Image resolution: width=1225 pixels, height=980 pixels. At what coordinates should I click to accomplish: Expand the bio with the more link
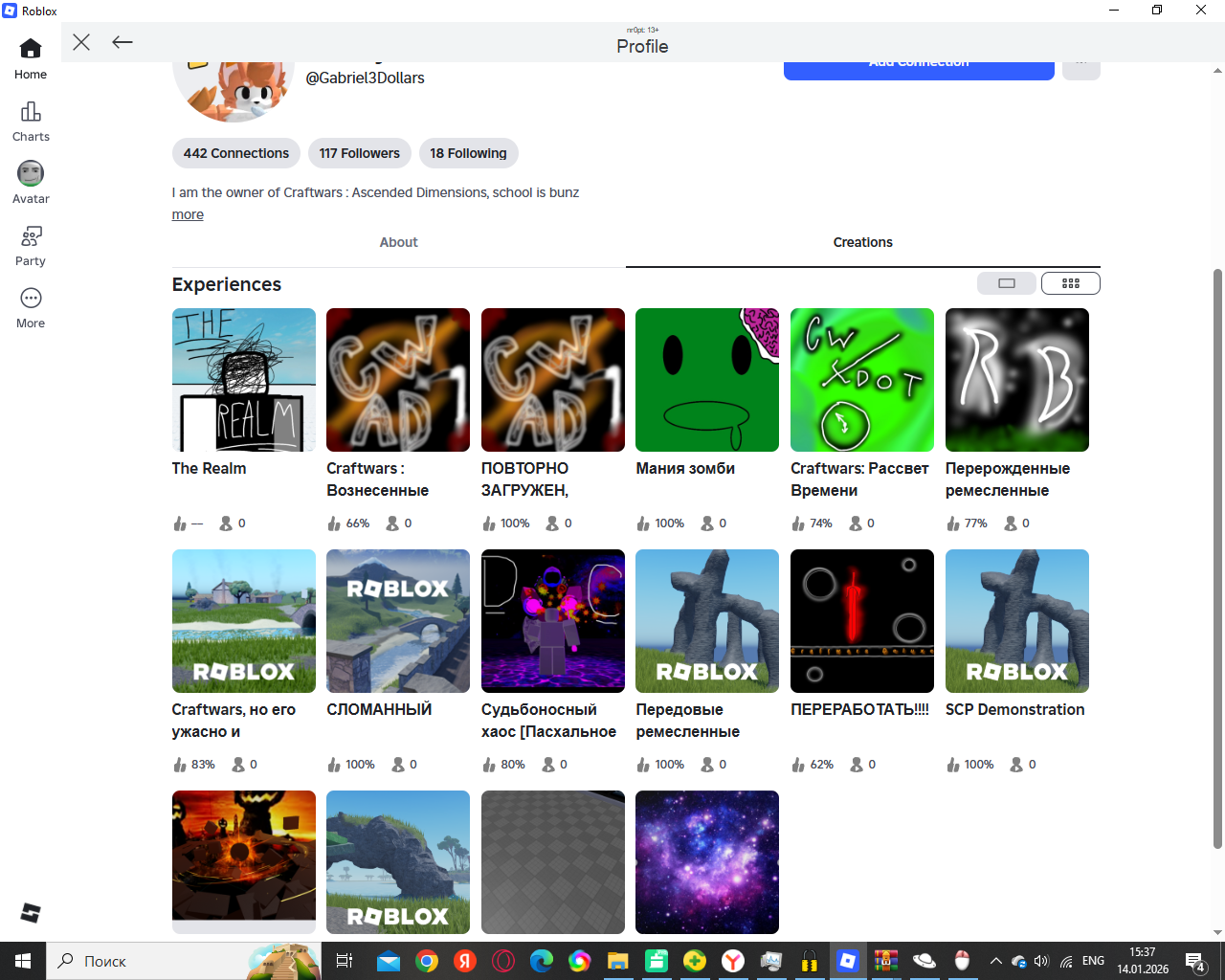coord(188,214)
